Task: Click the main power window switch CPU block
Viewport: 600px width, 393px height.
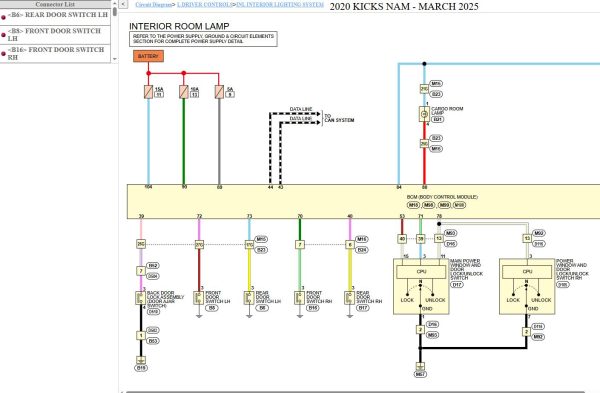Action: pyautogui.click(x=421, y=272)
